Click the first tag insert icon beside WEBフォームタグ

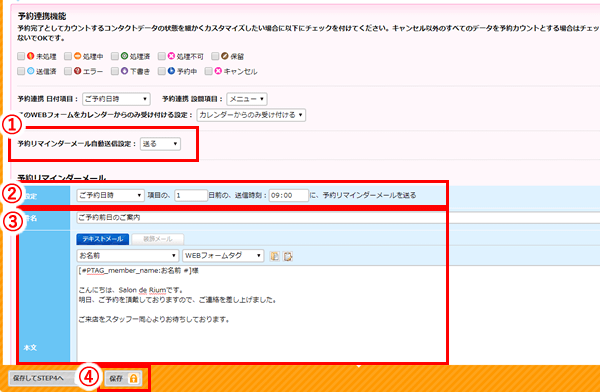point(274,256)
